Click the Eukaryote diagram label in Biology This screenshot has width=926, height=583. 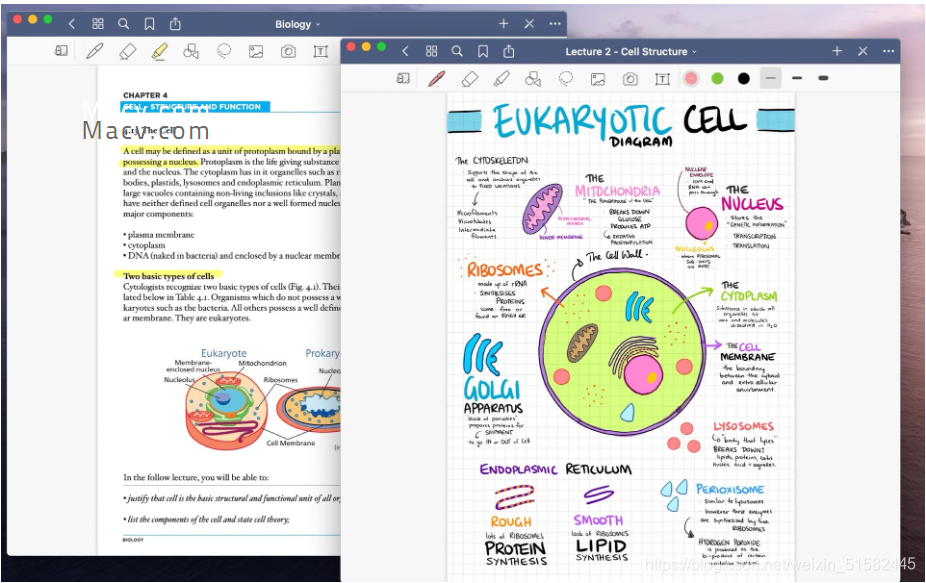(x=224, y=353)
